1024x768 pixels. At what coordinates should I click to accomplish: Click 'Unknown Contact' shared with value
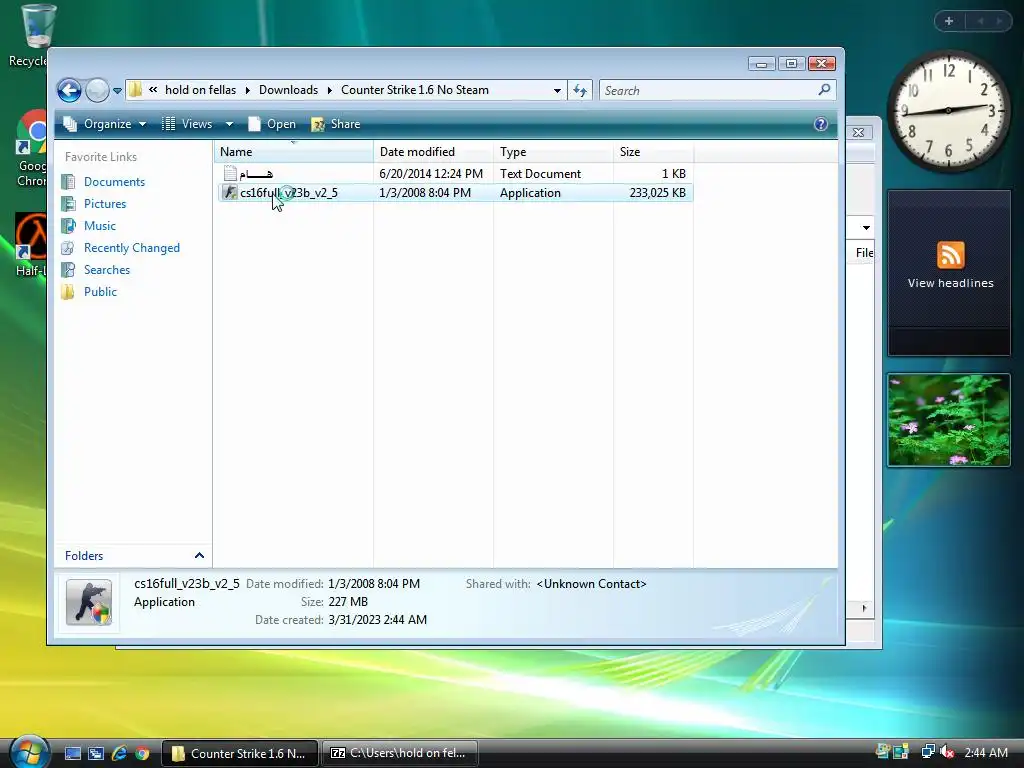tap(591, 584)
